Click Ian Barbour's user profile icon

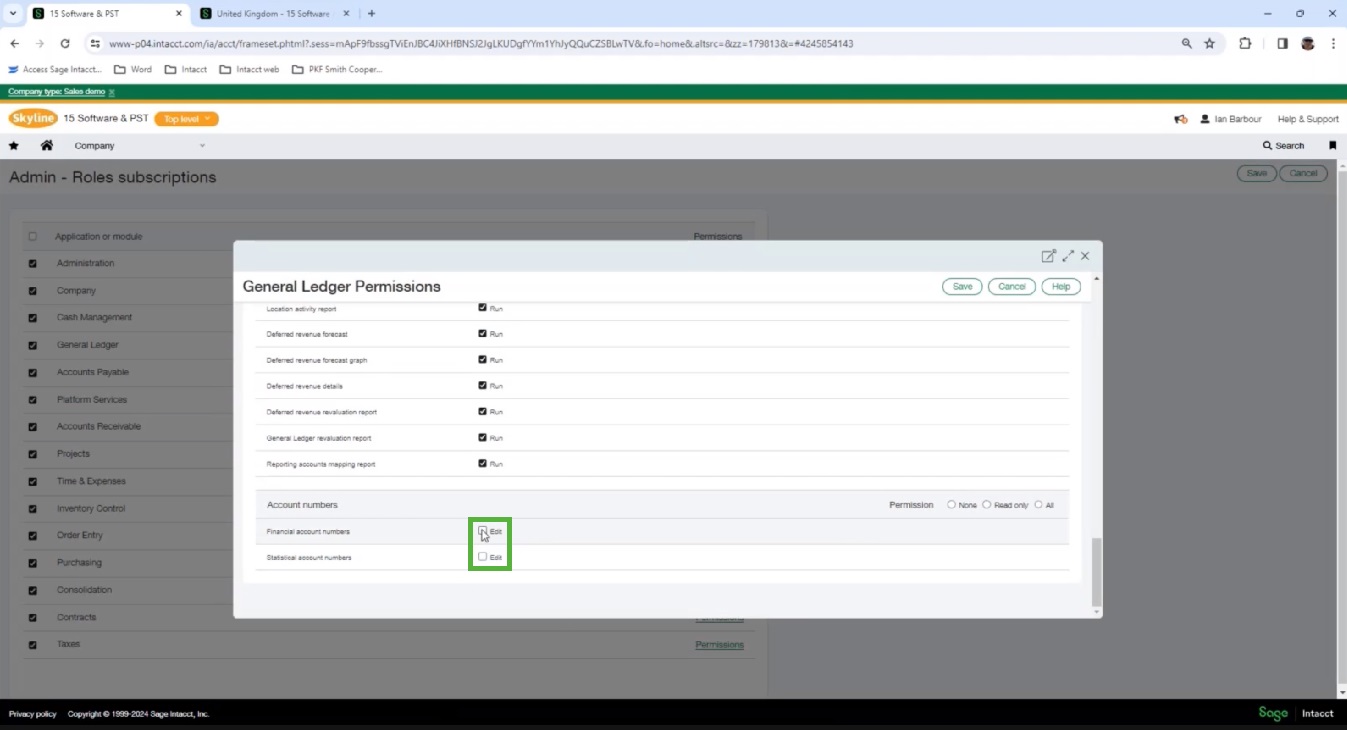[1206, 119]
